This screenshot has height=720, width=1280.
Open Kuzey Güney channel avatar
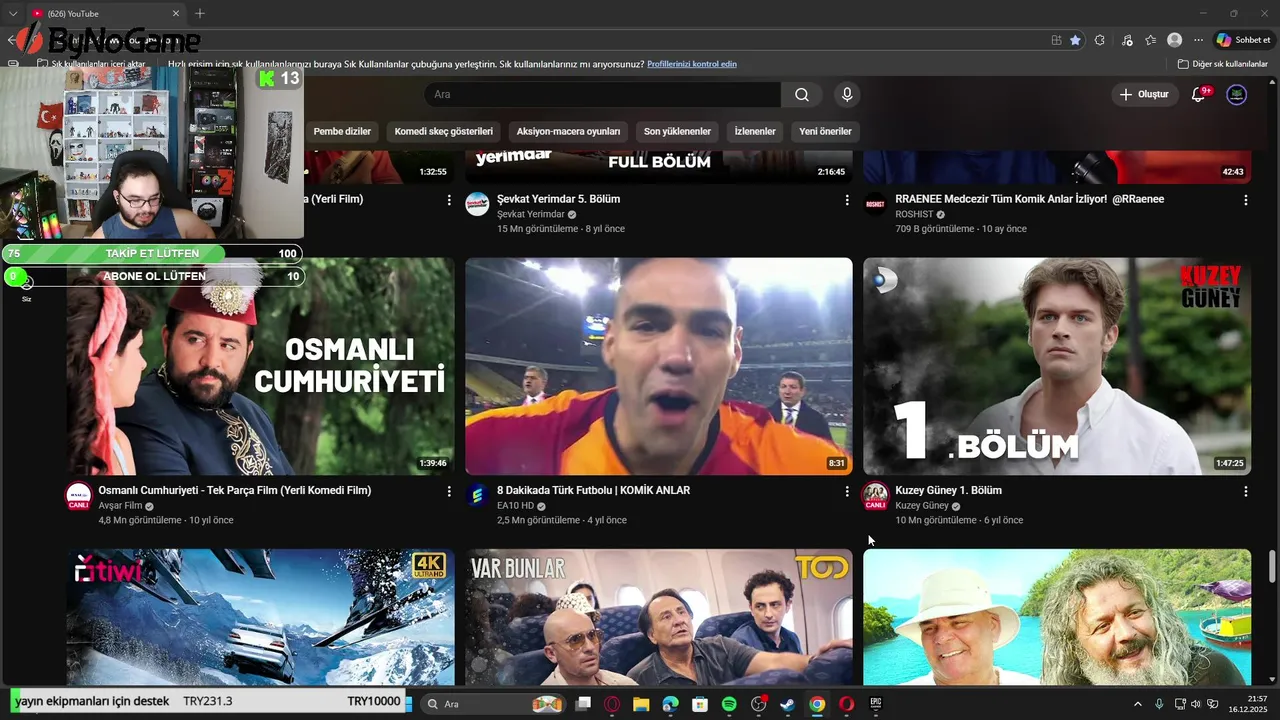point(876,496)
